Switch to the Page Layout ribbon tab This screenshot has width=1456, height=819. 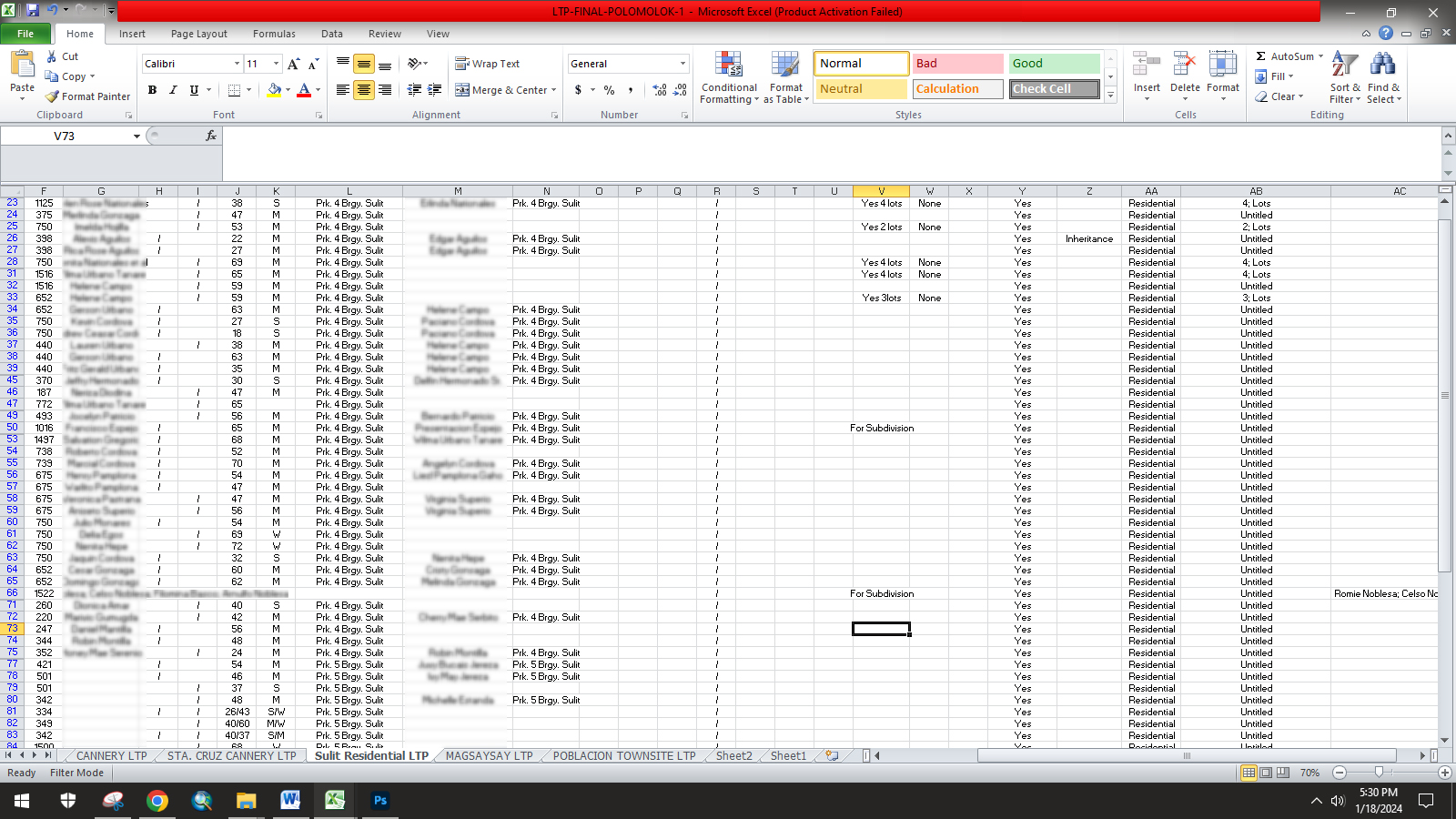(199, 34)
